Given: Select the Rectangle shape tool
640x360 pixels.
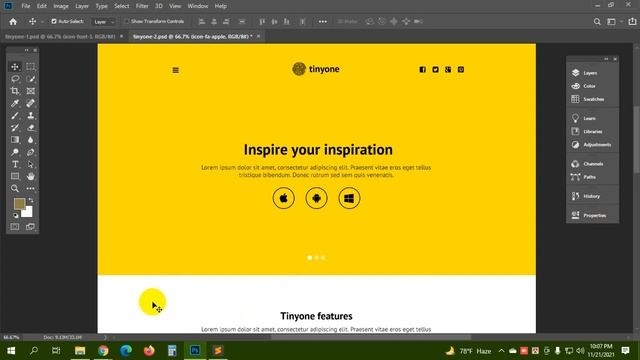Looking at the screenshot, I should pyautogui.click(x=15, y=176).
